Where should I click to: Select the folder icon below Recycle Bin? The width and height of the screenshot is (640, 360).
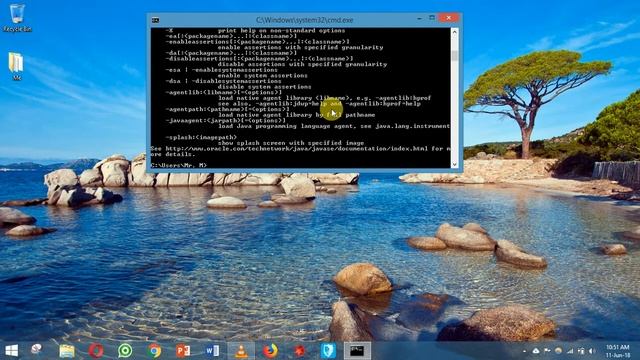(16, 66)
